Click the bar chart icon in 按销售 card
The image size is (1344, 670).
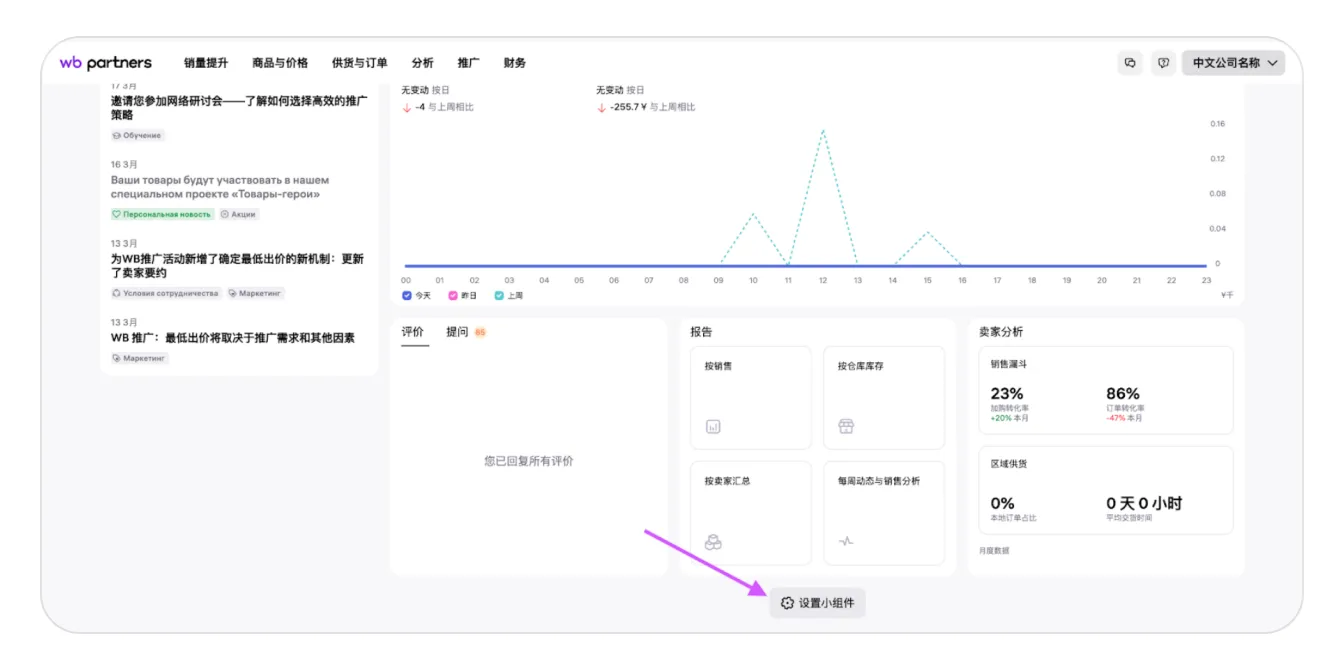(x=713, y=426)
